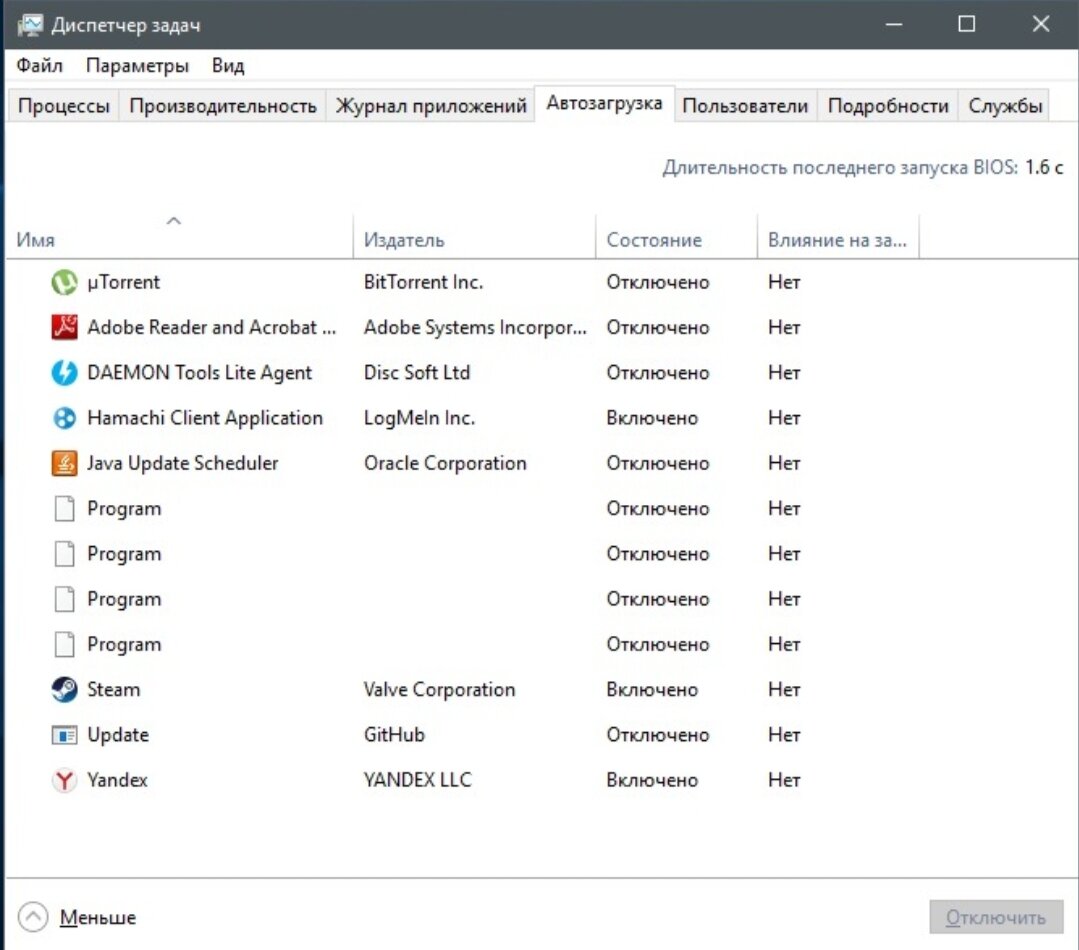Click LogMeIn Inc. publisher cell
The width and height of the screenshot is (1079, 950).
(x=419, y=418)
